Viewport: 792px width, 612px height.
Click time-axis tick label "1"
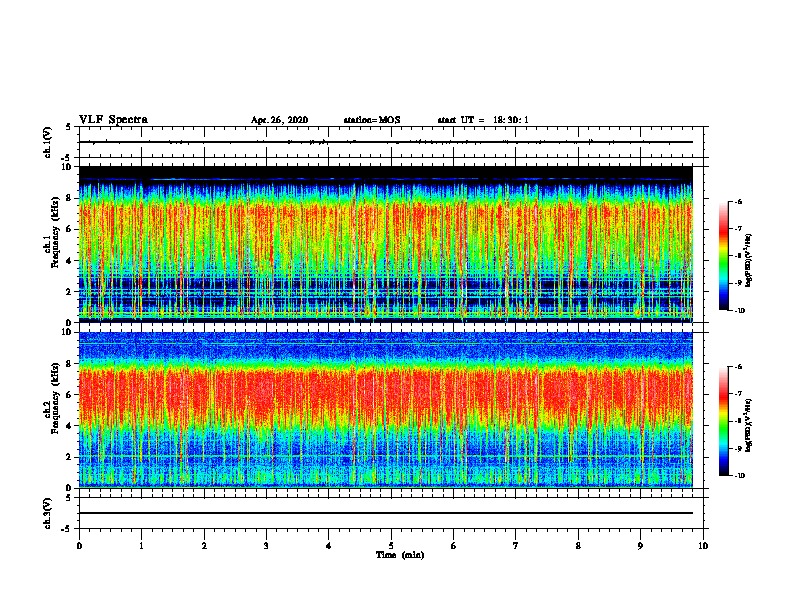141,546
